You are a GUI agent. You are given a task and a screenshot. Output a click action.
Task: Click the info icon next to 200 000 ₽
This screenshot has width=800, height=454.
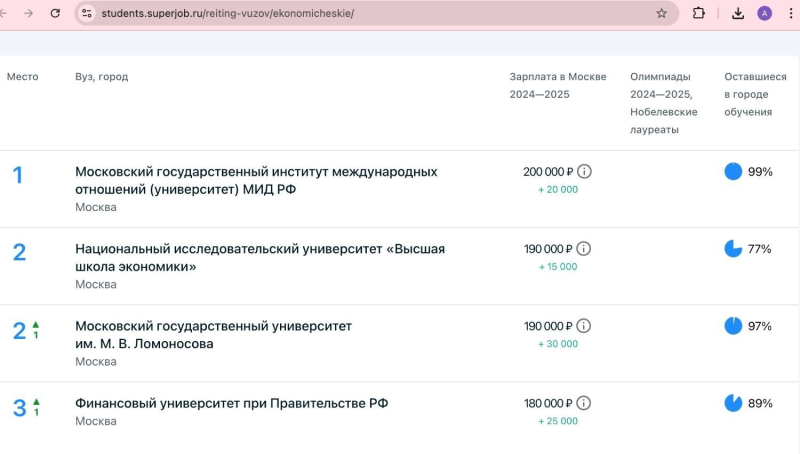585,172
